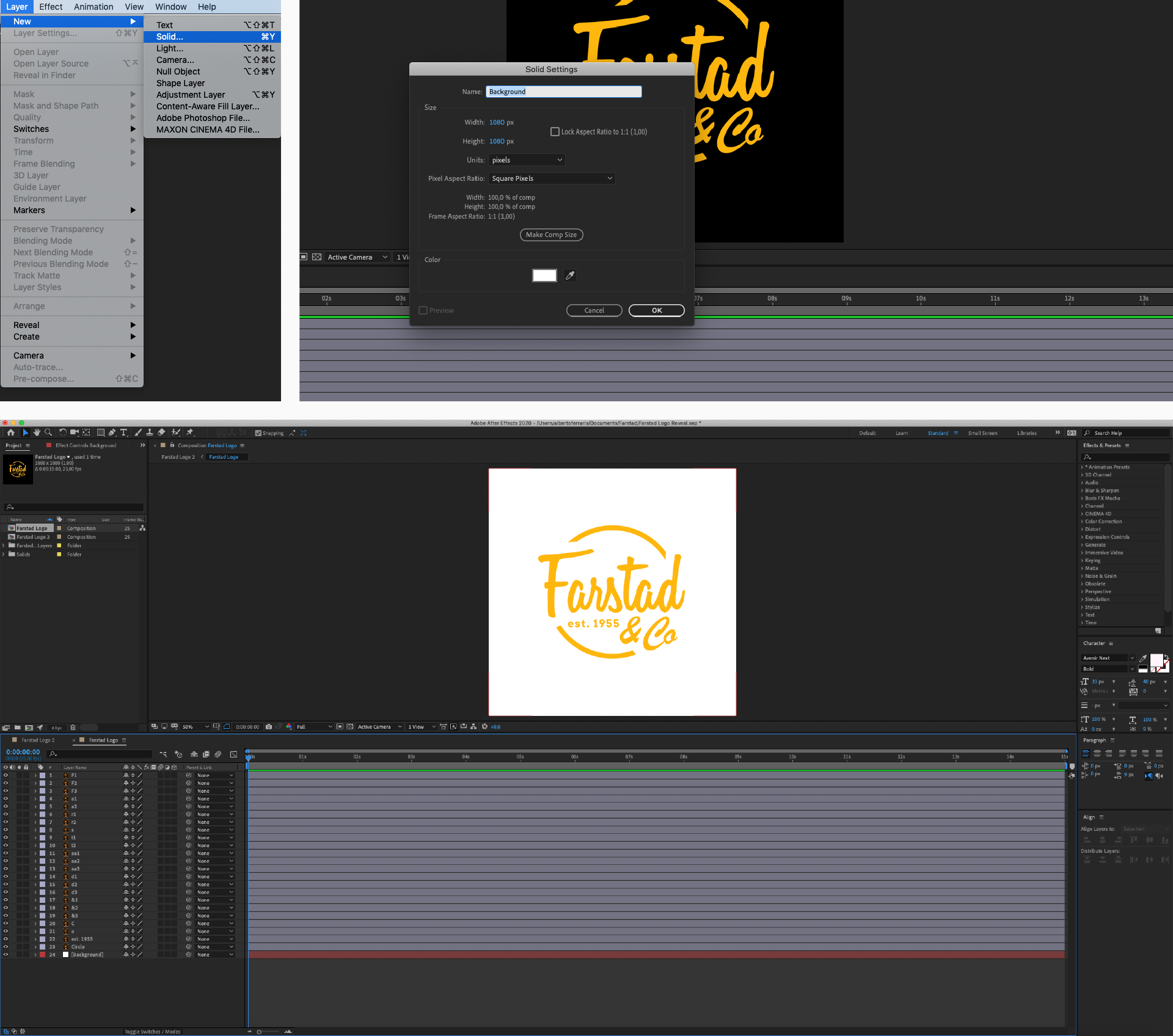Image resolution: width=1173 pixels, height=1036 pixels.
Task: Click the Background layer red label color
Action: [42, 955]
